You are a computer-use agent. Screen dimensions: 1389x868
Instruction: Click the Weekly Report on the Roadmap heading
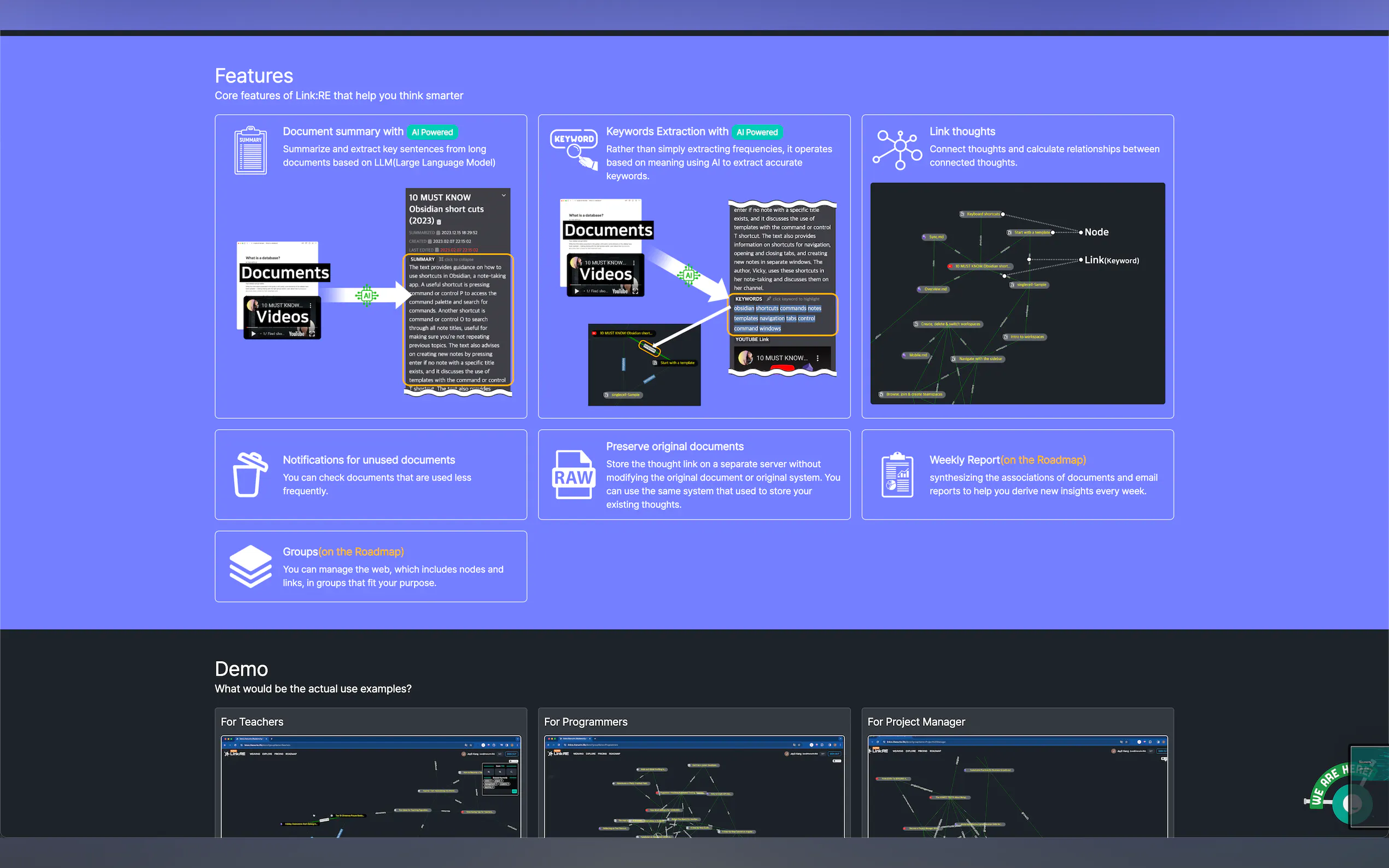tap(1007, 460)
